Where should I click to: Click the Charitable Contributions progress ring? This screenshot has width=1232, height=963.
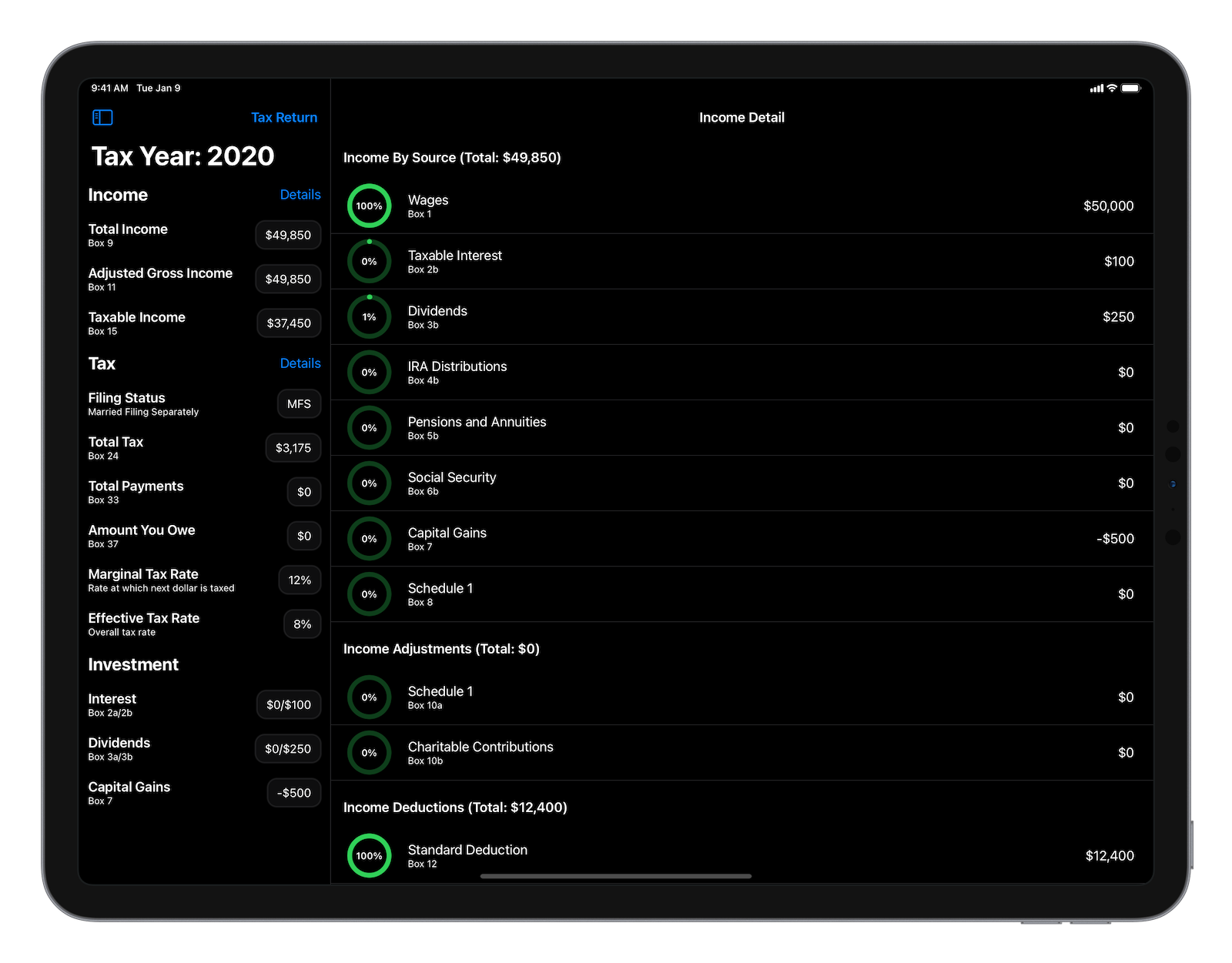(370, 752)
